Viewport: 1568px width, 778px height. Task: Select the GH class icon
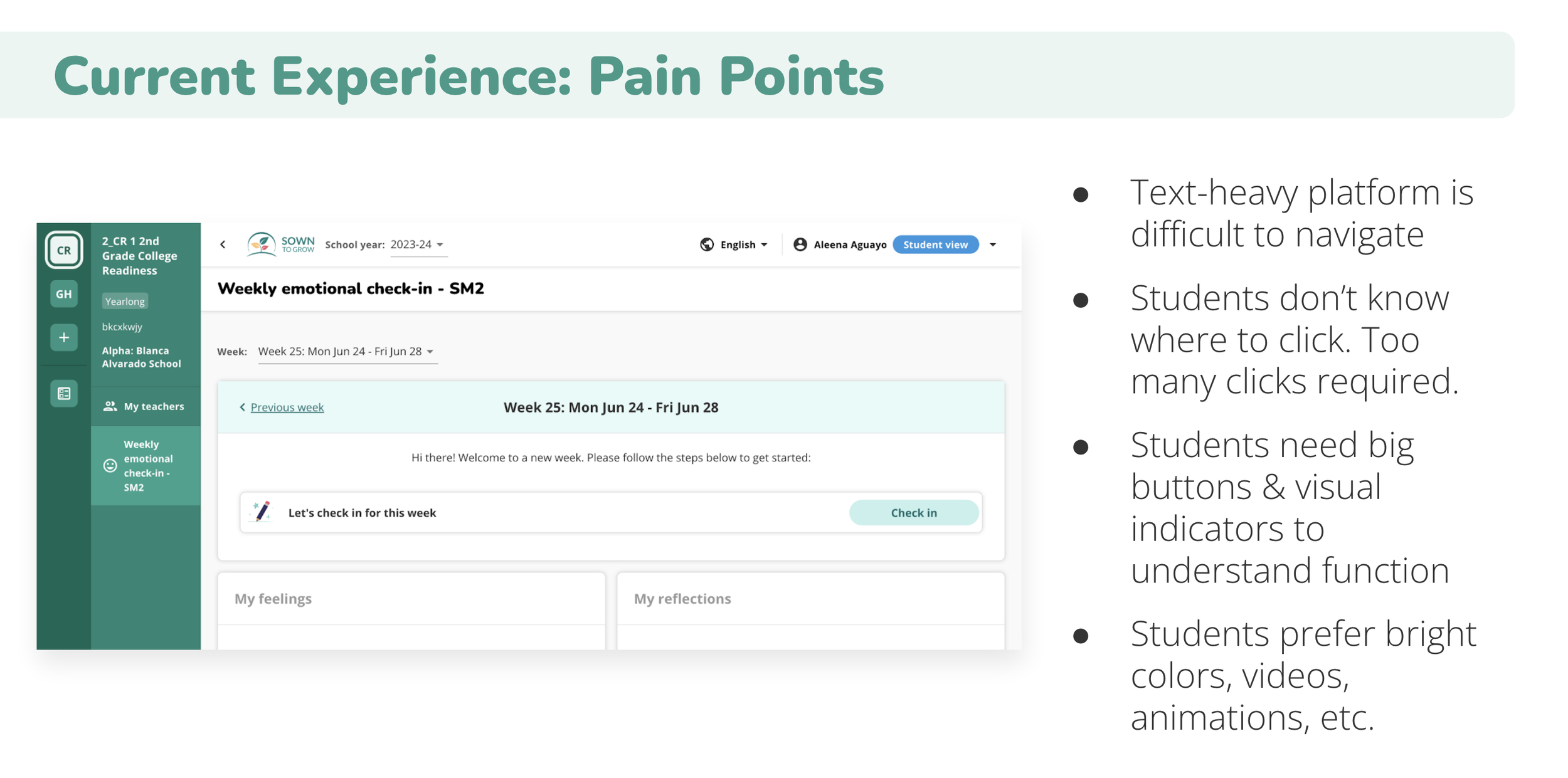[64, 294]
